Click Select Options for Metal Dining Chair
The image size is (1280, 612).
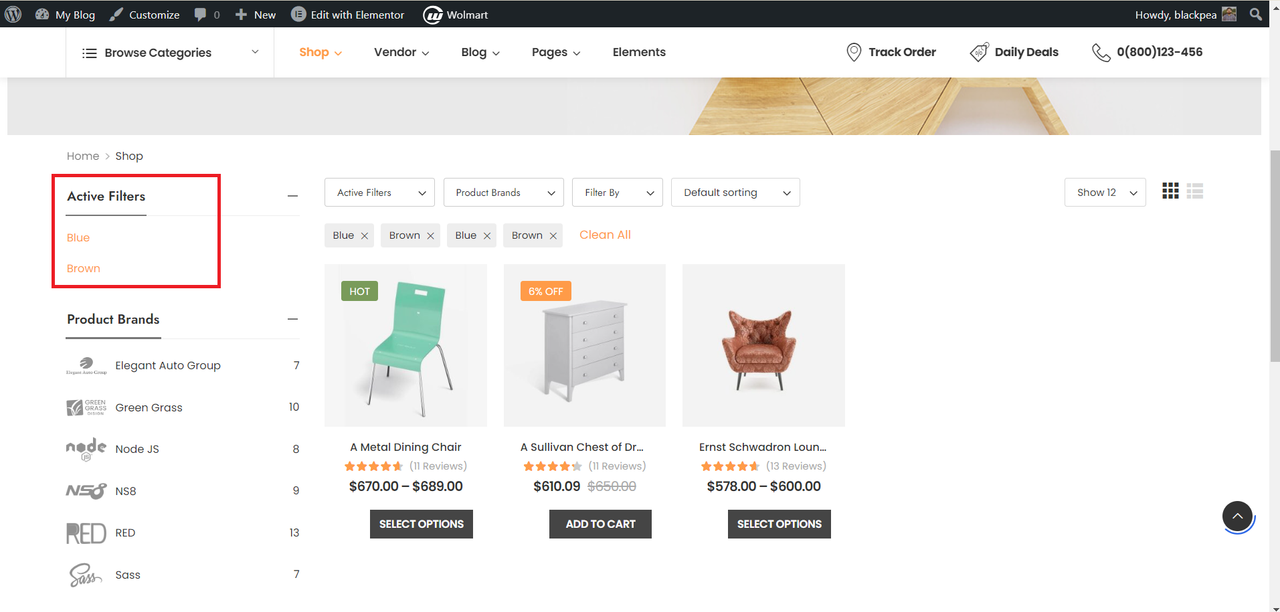point(421,524)
